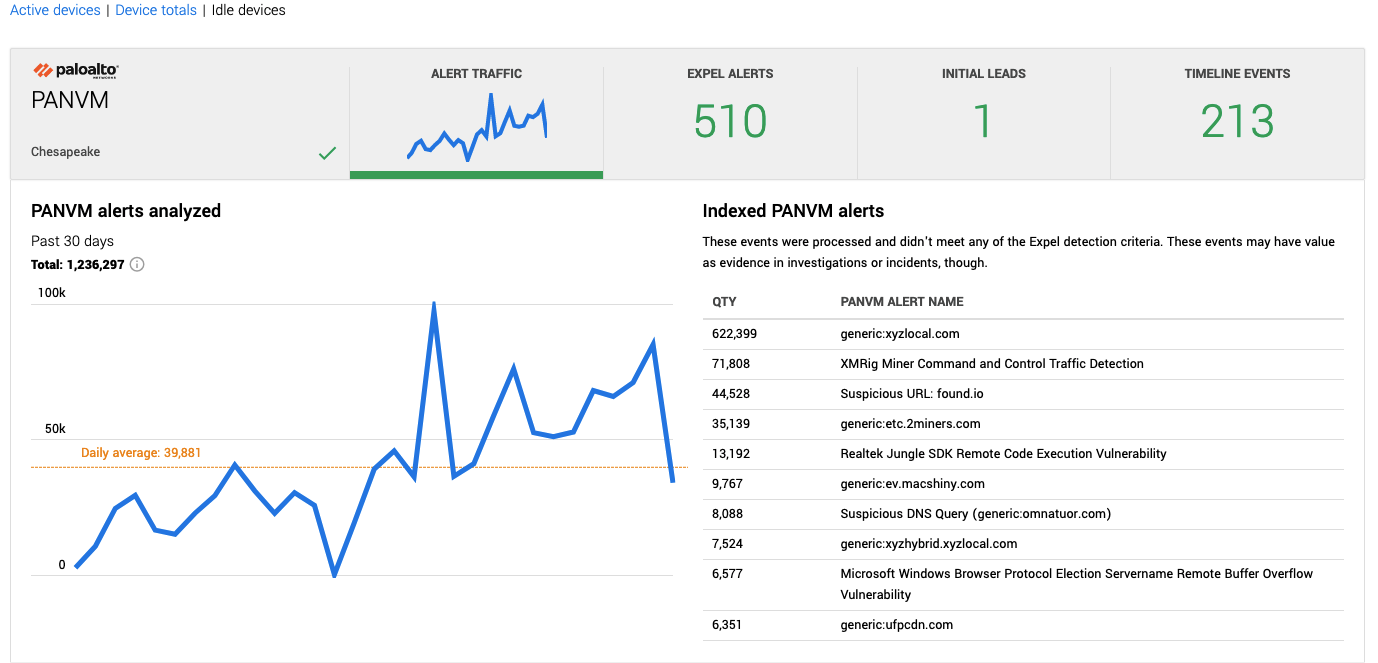Viewport: 1378px width, 663px height.
Task: Select the generic:ufpcdn.com alert row
Action: coord(1023,625)
